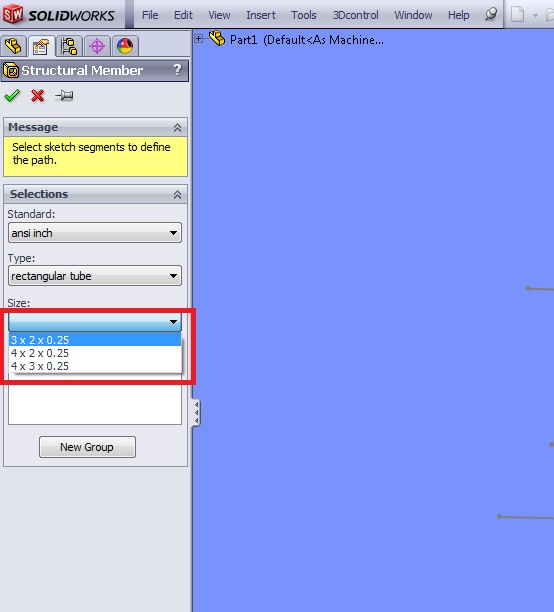Open the FeatureManager design tree tab
This screenshot has height=612, width=554.
tap(13, 46)
